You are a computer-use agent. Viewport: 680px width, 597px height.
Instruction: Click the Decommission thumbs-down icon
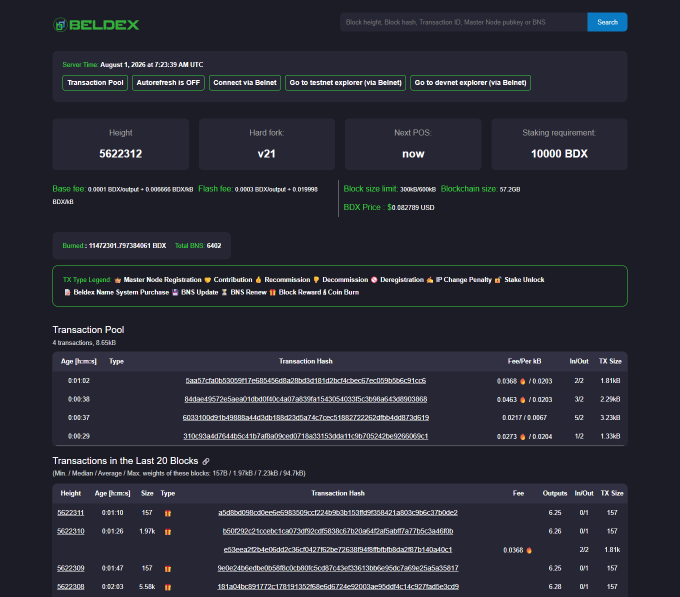(x=316, y=280)
